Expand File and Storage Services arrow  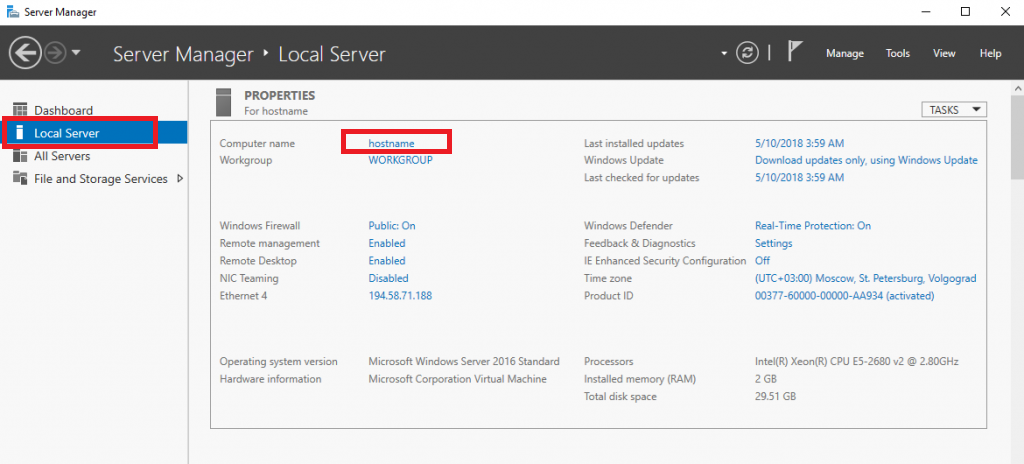[180, 178]
